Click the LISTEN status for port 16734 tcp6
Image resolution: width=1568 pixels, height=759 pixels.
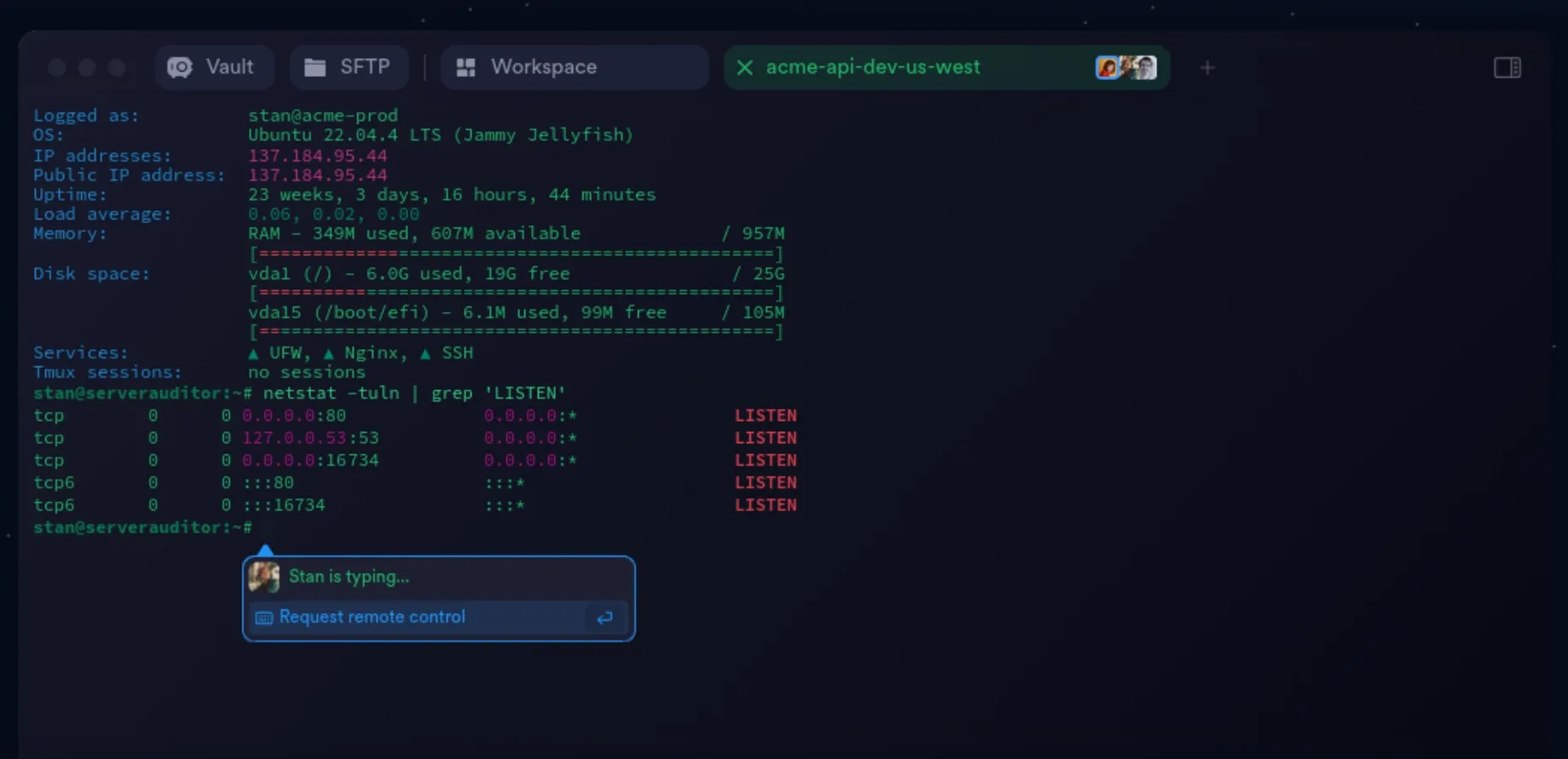tap(765, 505)
